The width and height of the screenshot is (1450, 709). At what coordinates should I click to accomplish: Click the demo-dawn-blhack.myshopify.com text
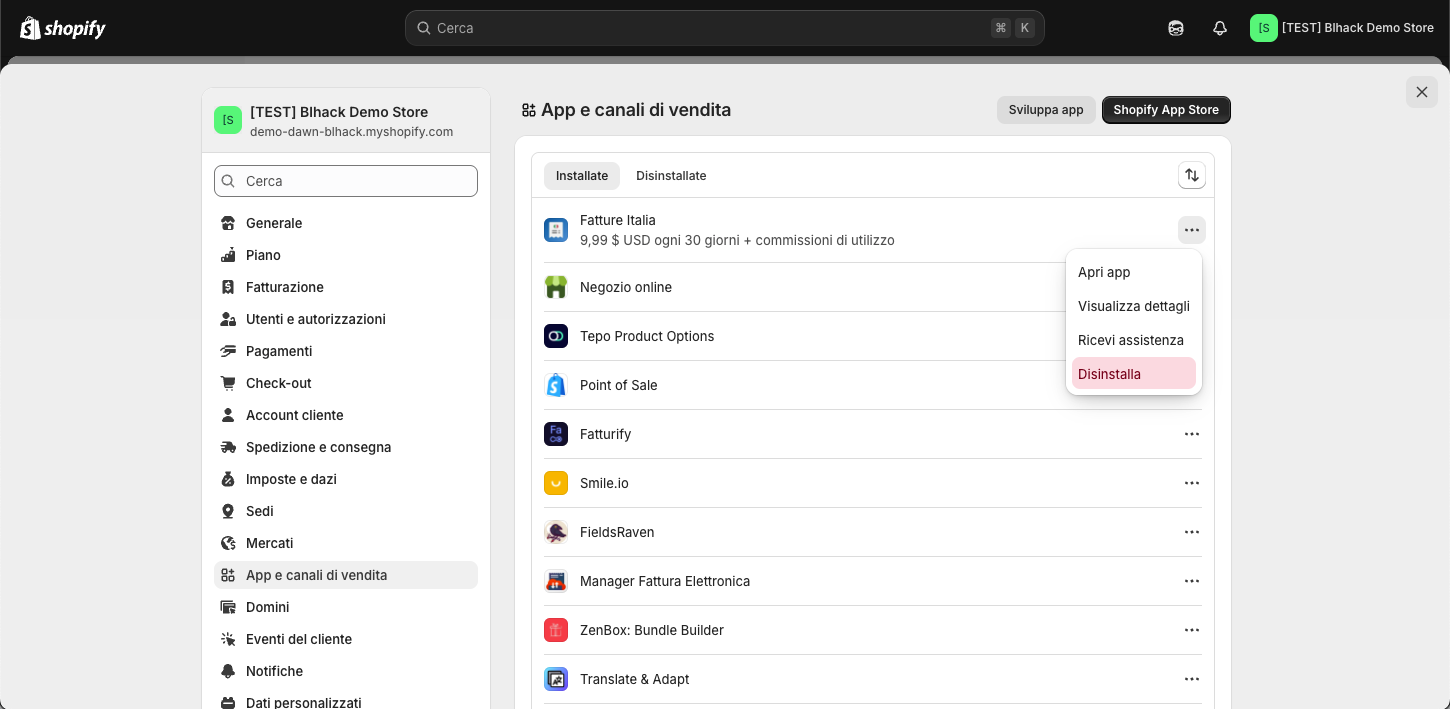(x=351, y=132)
